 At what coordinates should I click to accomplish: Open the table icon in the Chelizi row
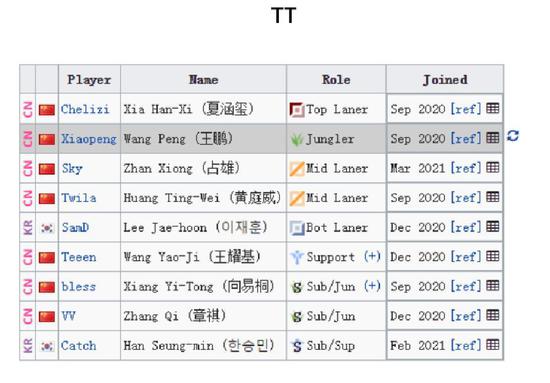[x=492, y=108]
